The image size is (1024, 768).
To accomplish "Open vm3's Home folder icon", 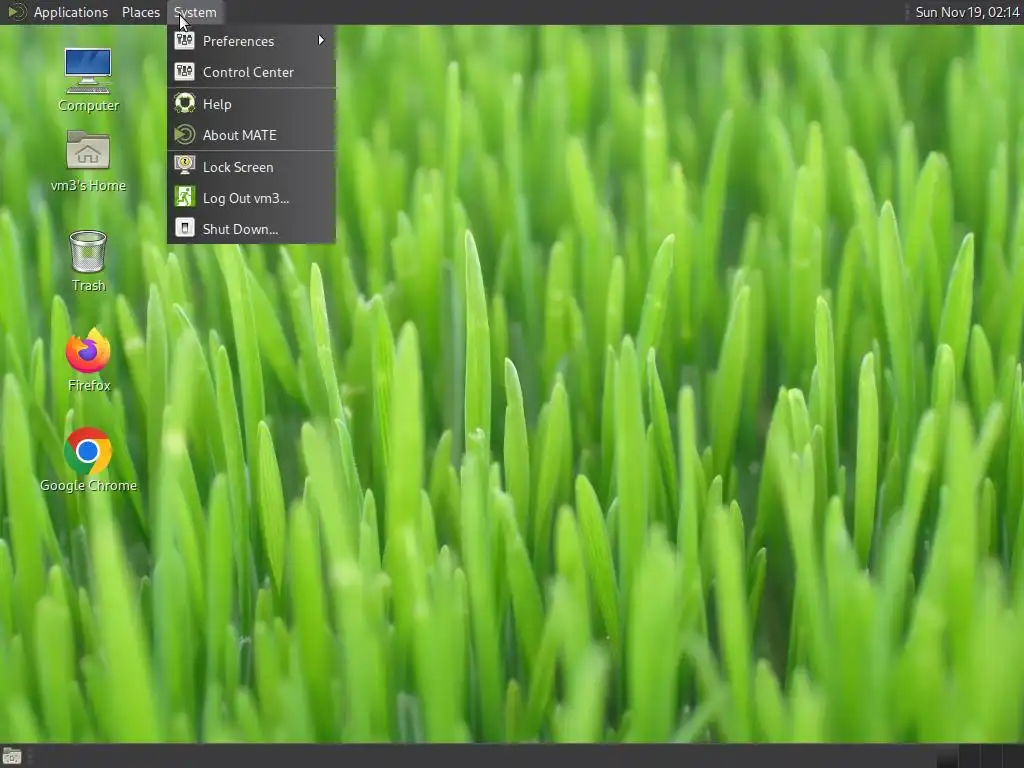I will tap(88, 150).
